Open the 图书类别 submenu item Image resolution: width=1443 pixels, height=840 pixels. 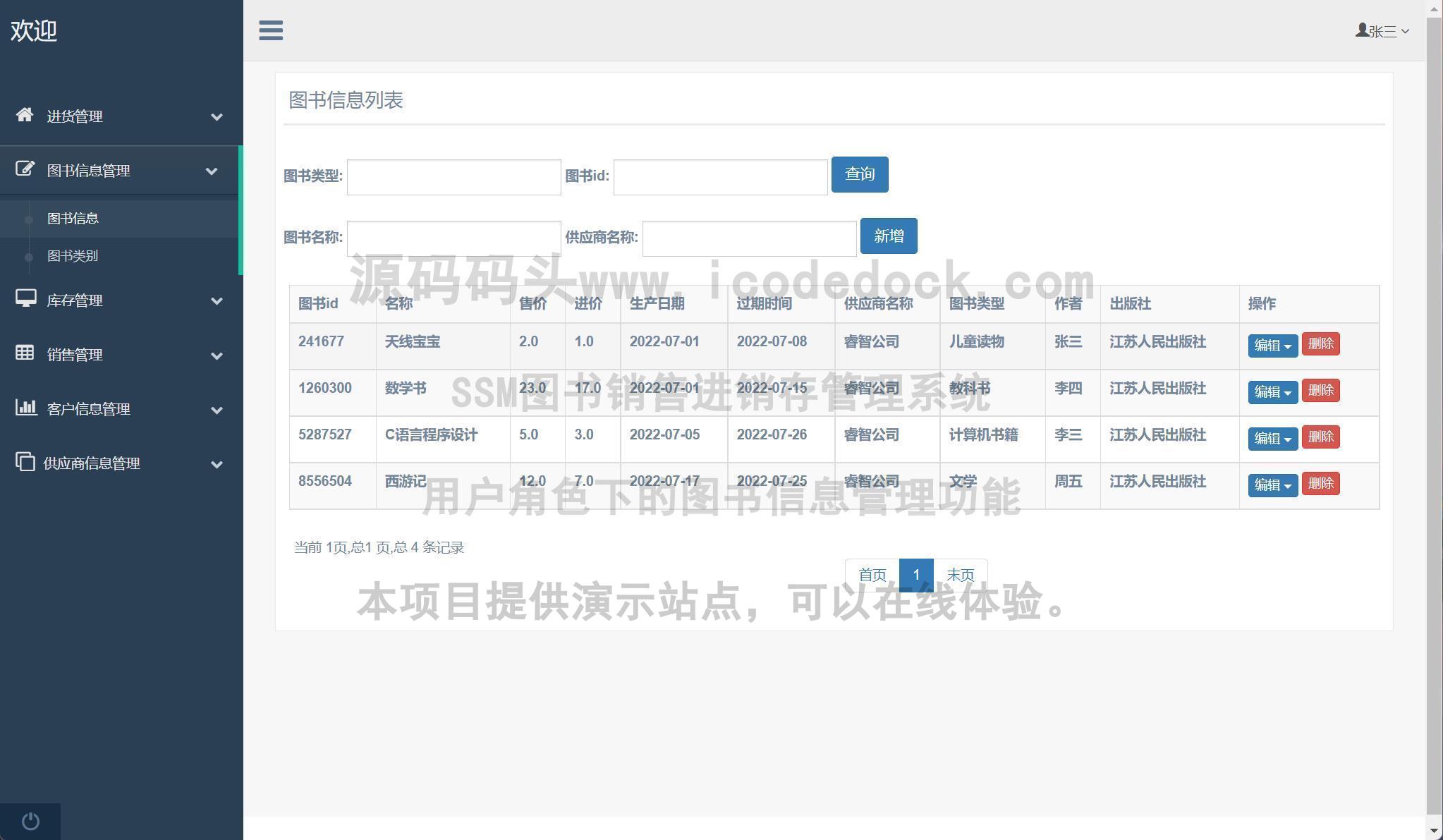73,256
